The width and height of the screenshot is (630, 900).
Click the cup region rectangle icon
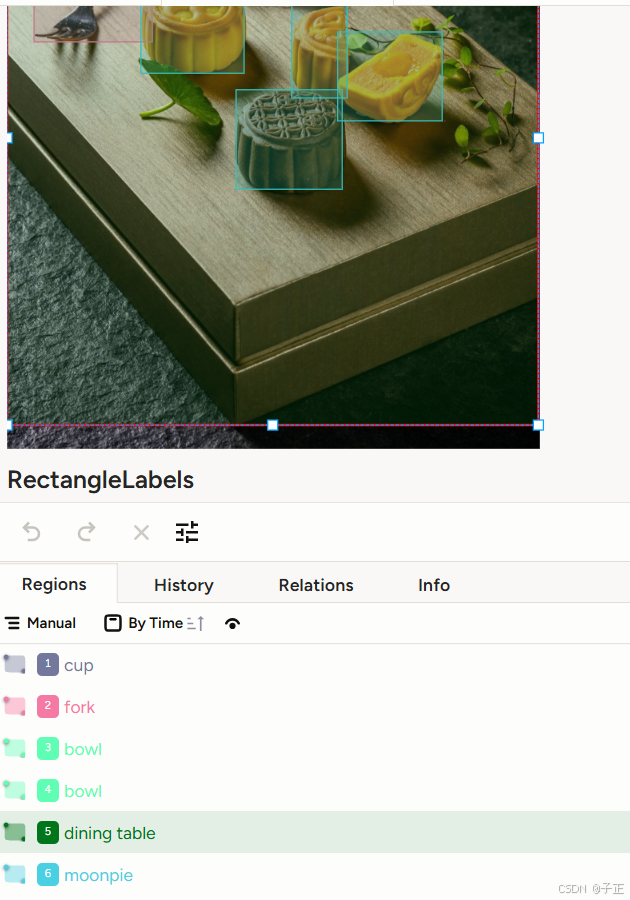(x=14, y=665)
